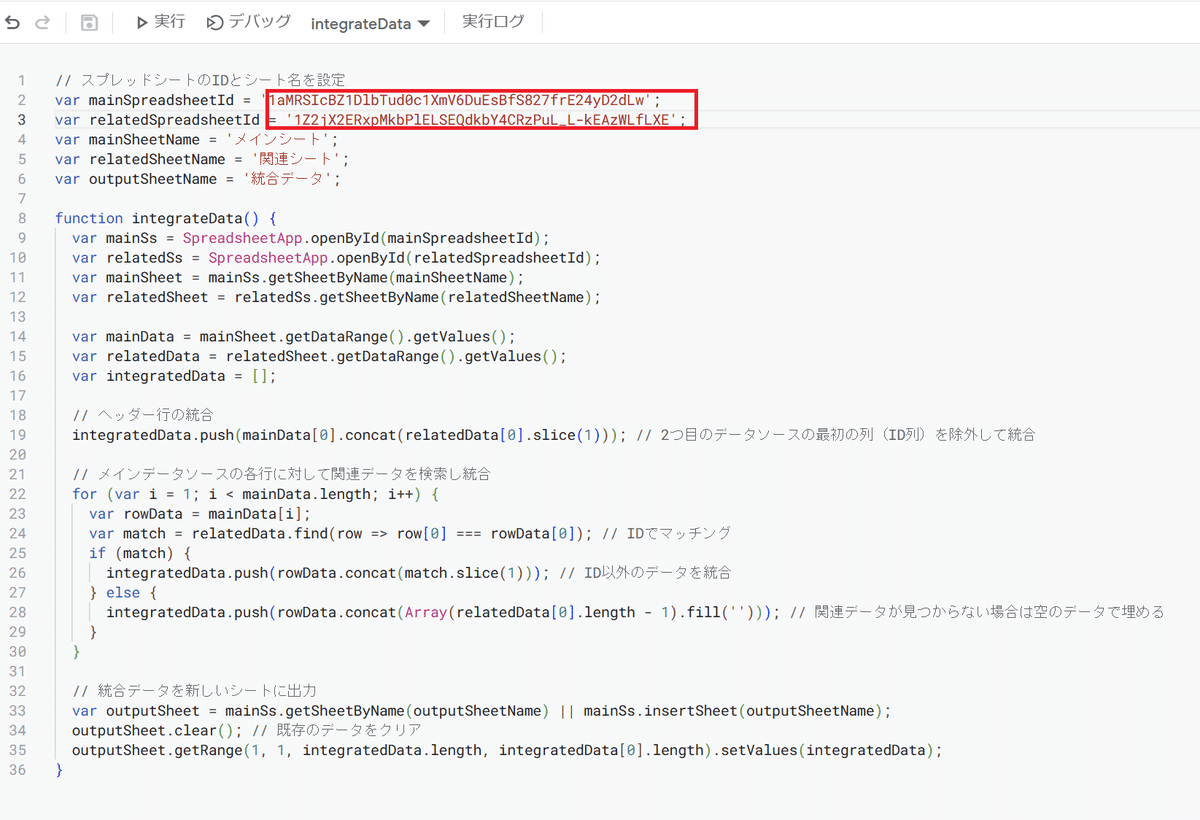Save the project with floppy disk icon
Viewport: 1200px width, 820px height.
[89, 22]
